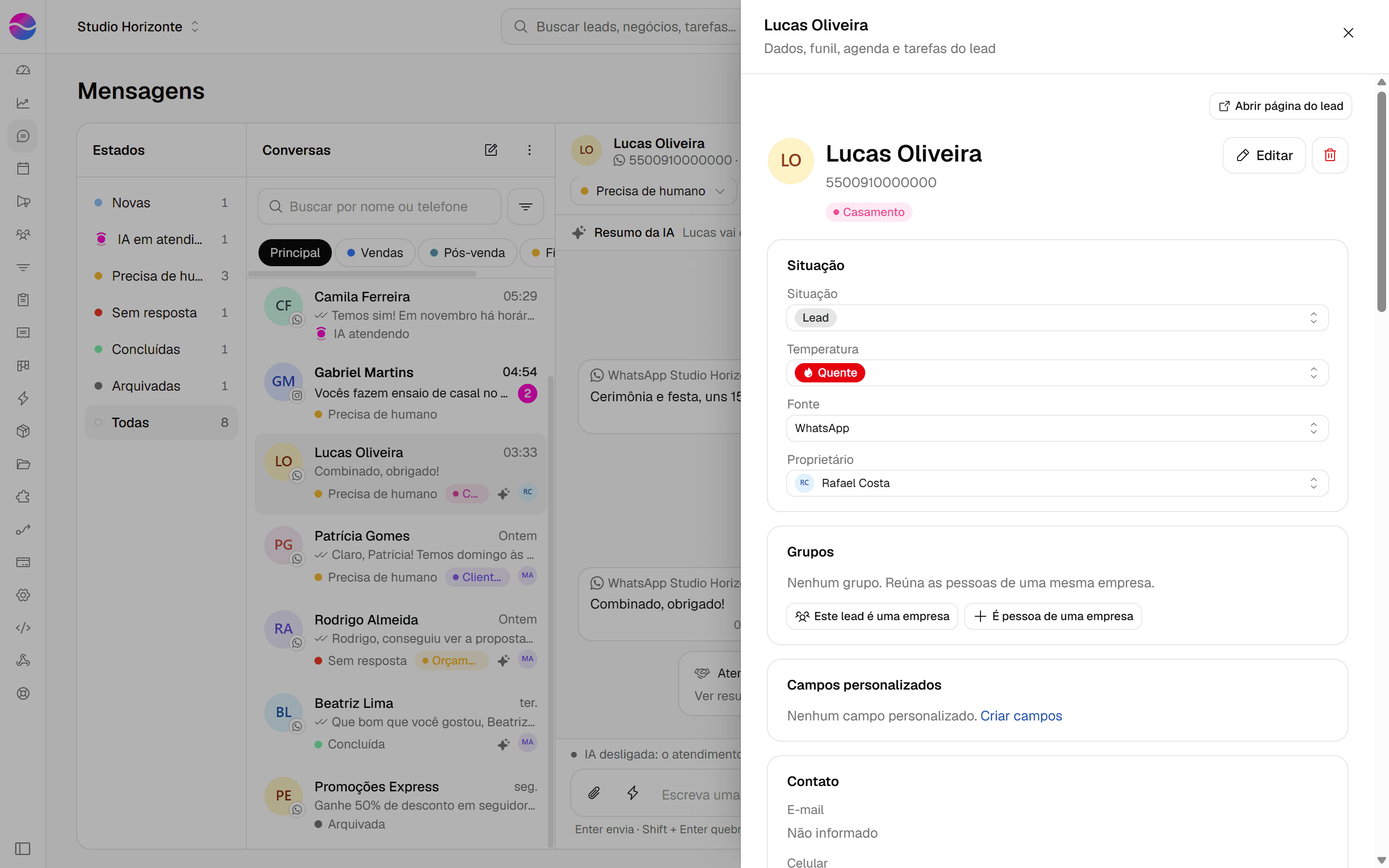Viewport: 1389px width, 868px height.
Task: Attach a file with paperclip icon
Action: pyautogui.click(x=594, y=793)
